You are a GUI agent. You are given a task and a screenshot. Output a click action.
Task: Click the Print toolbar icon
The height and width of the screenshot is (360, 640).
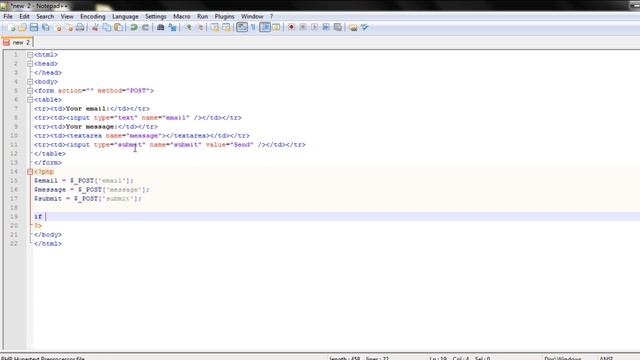tap(80, 27)
